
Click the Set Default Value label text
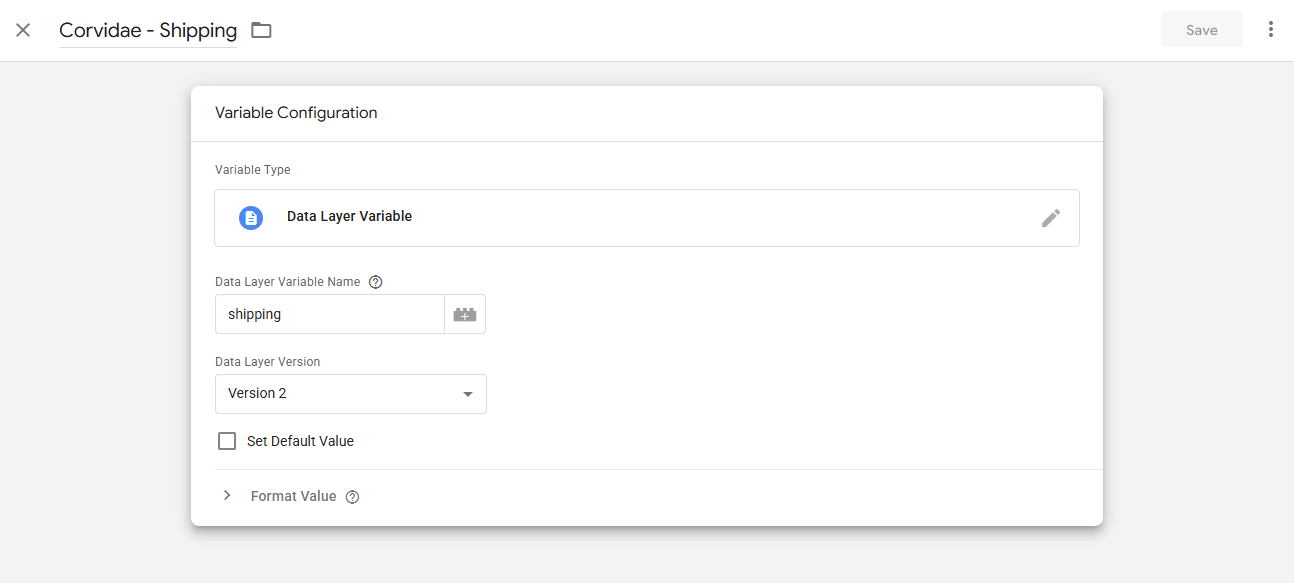point(300,441)
